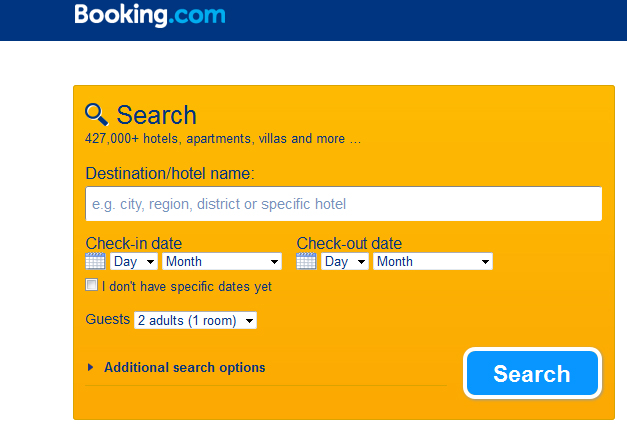Focus the destination/hotel name input field

tap(344, 204)
